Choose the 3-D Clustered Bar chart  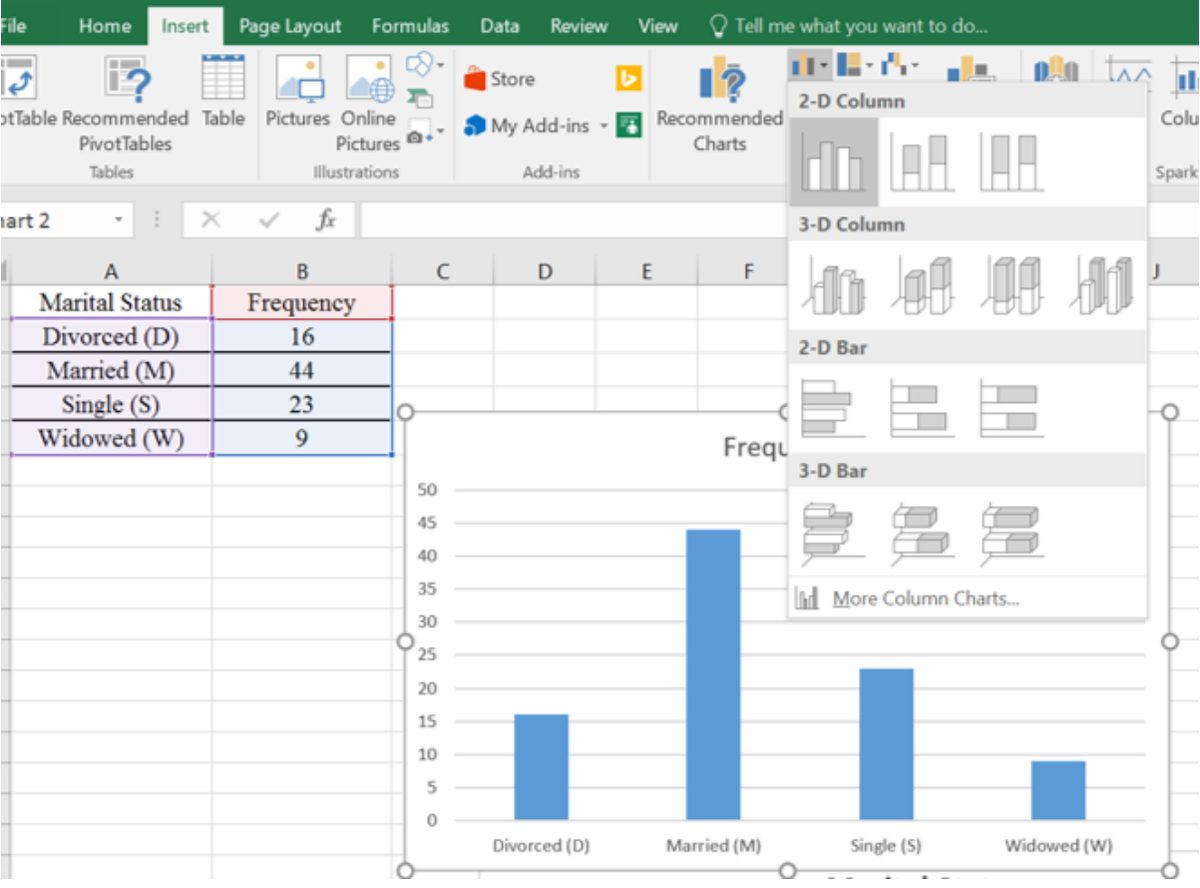[x=833, y=531]
